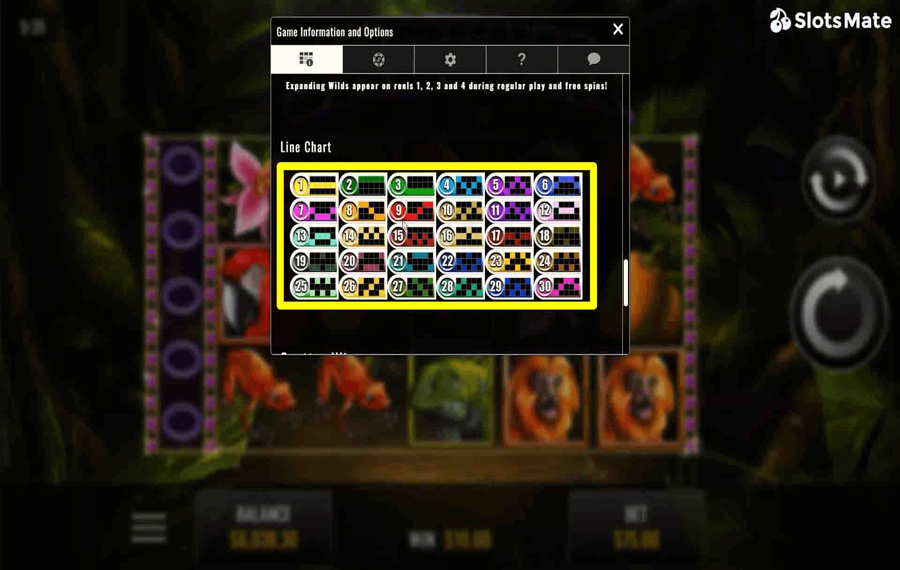900x570 pixels.
Task: Click payline 4 blue pattern icon
Action: [x=460, y=185]
